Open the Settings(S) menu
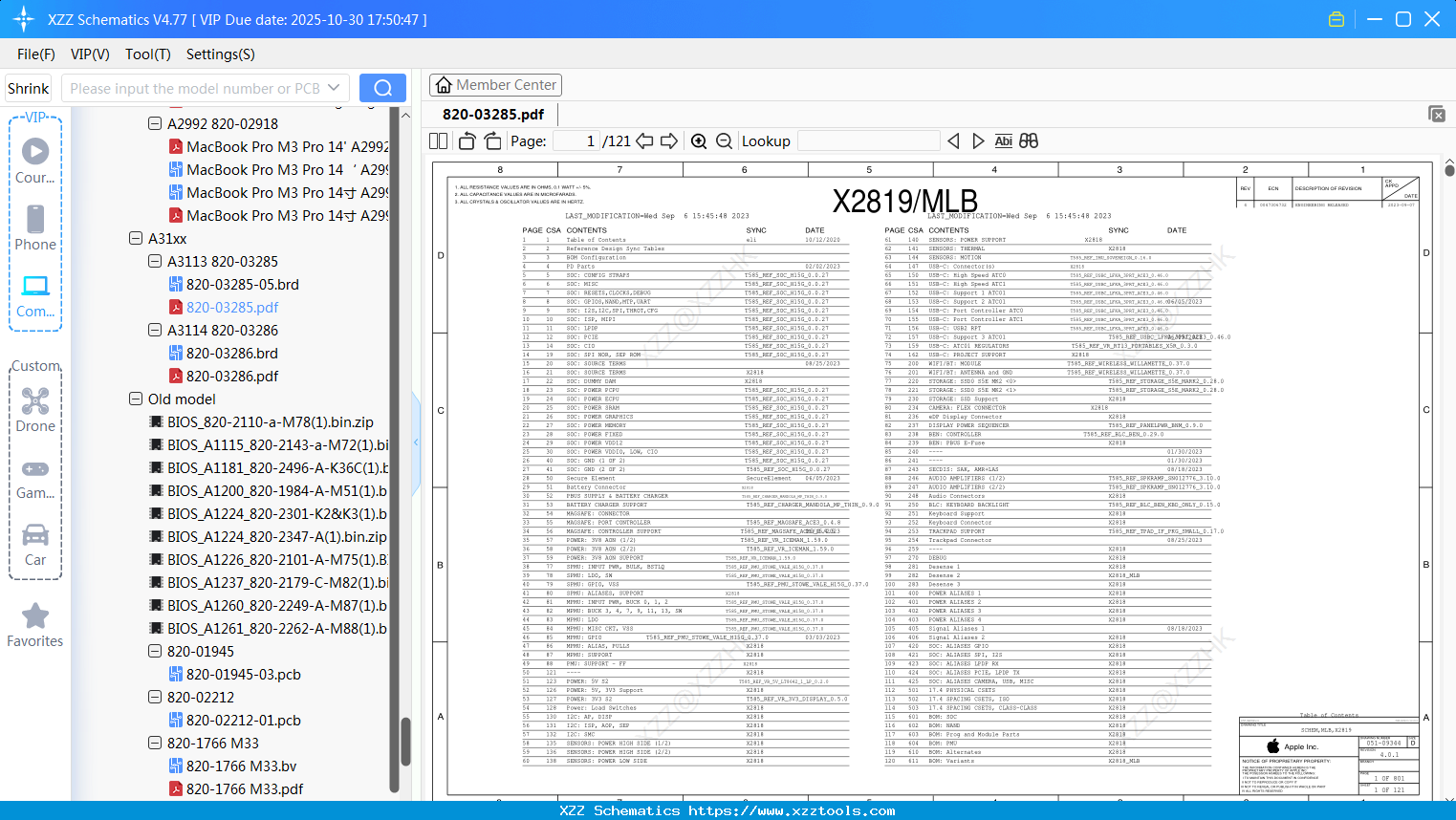Viewport: 1456px width, 820px height. pos(221,54)
